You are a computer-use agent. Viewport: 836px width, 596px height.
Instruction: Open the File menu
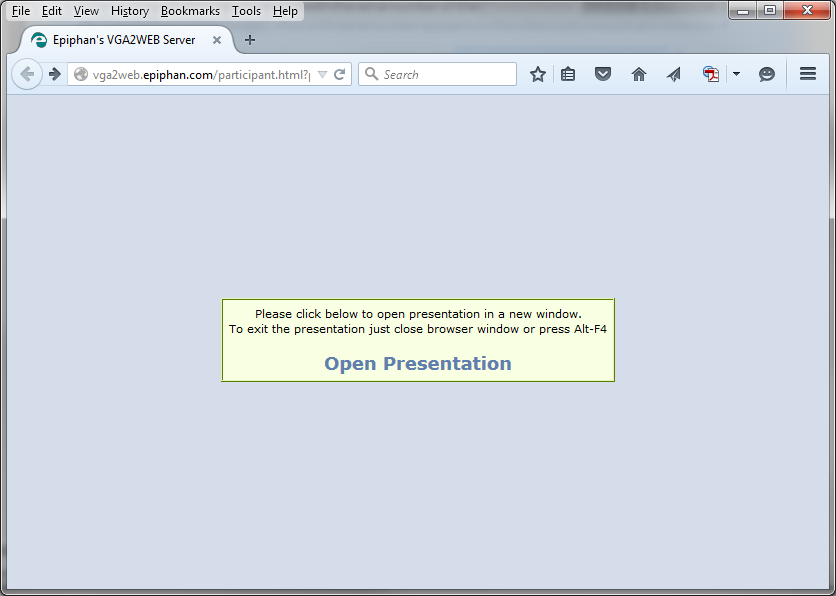click(x=21, y=11)
